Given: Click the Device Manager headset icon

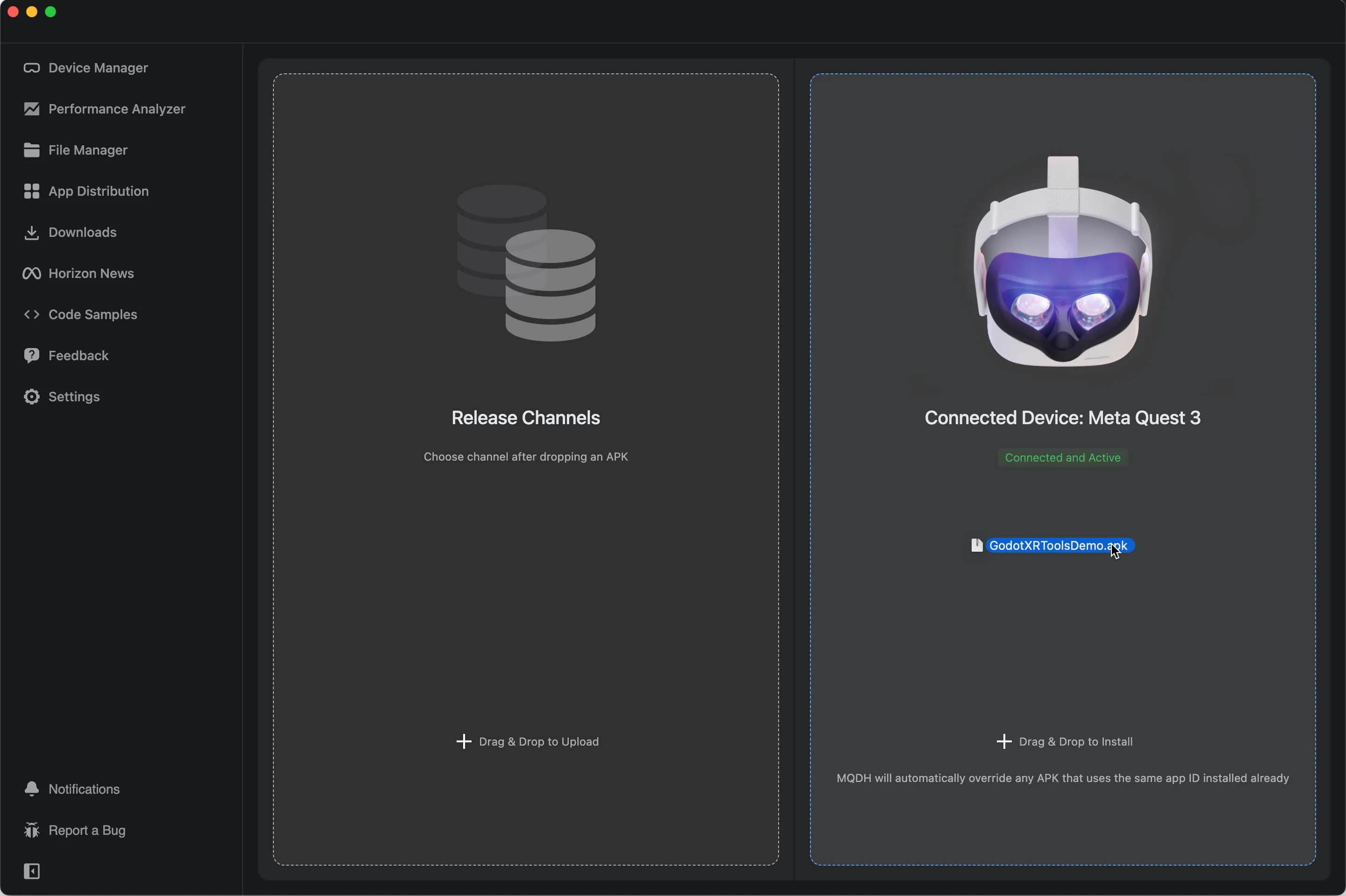Looking at the screenshot, I should tap(31, 68).
